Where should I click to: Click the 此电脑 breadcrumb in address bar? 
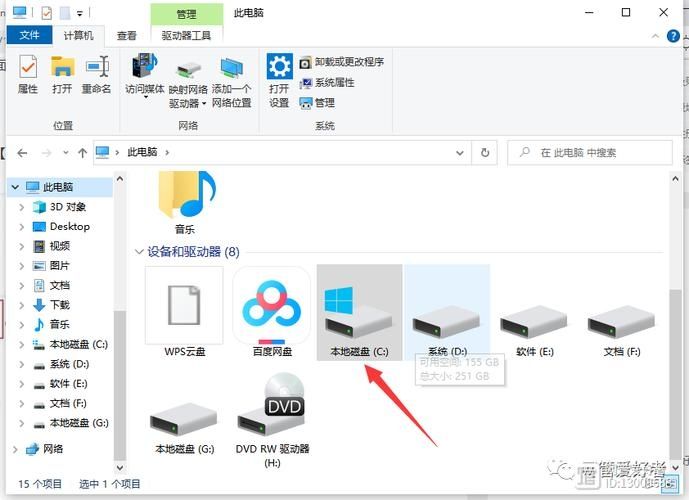[142, 152]
